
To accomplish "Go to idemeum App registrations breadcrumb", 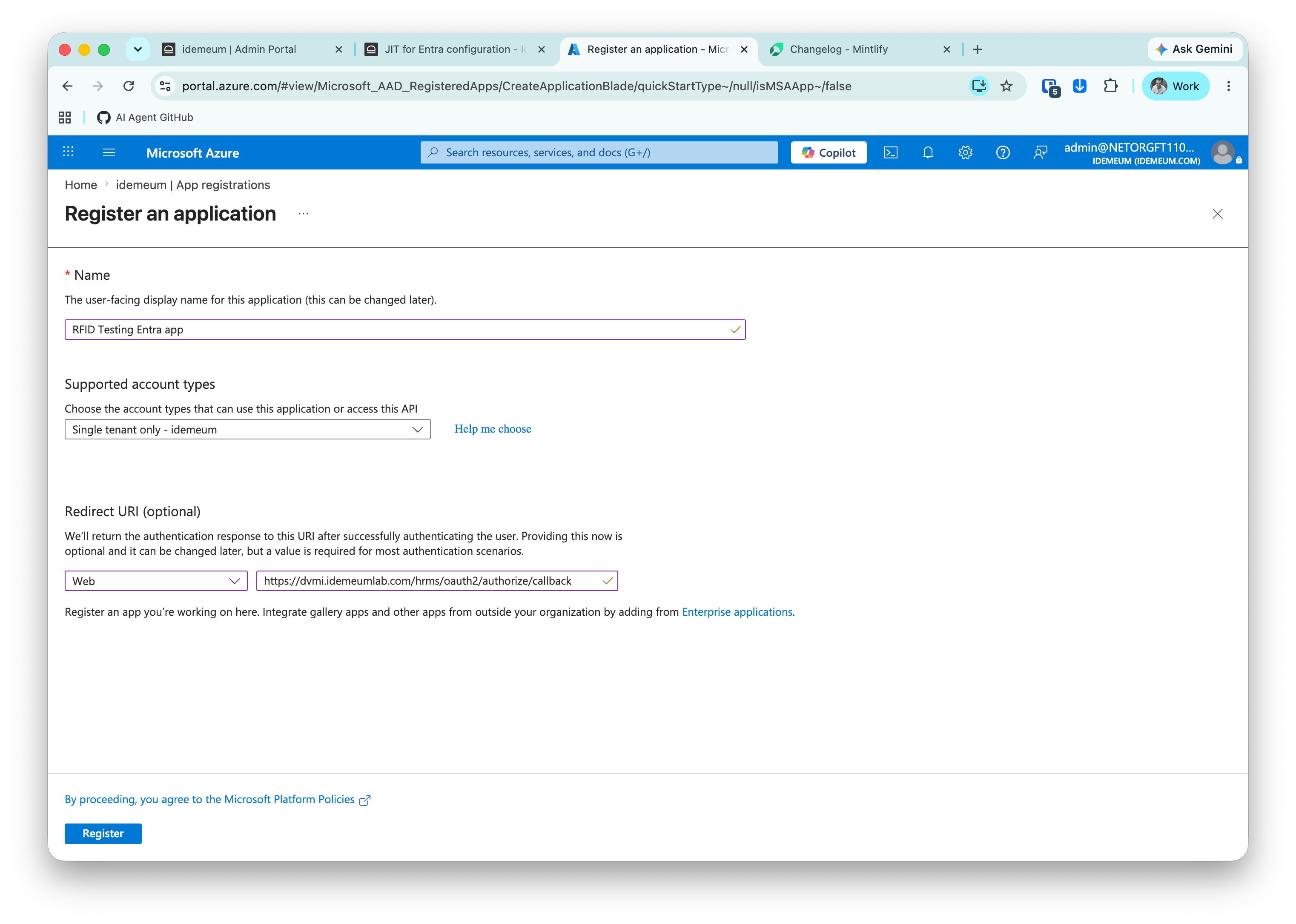I will [x=193, y=185].
